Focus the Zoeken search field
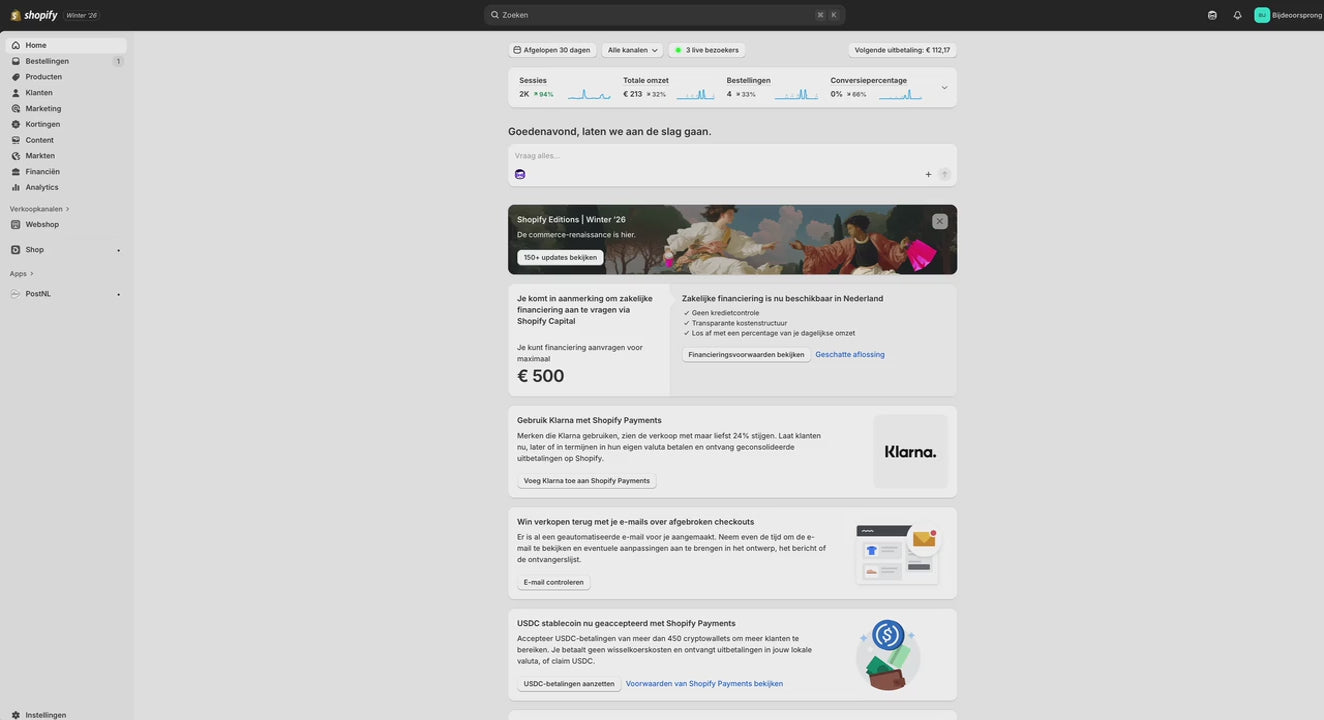The image size is (1324, 720). pos(665,15)
